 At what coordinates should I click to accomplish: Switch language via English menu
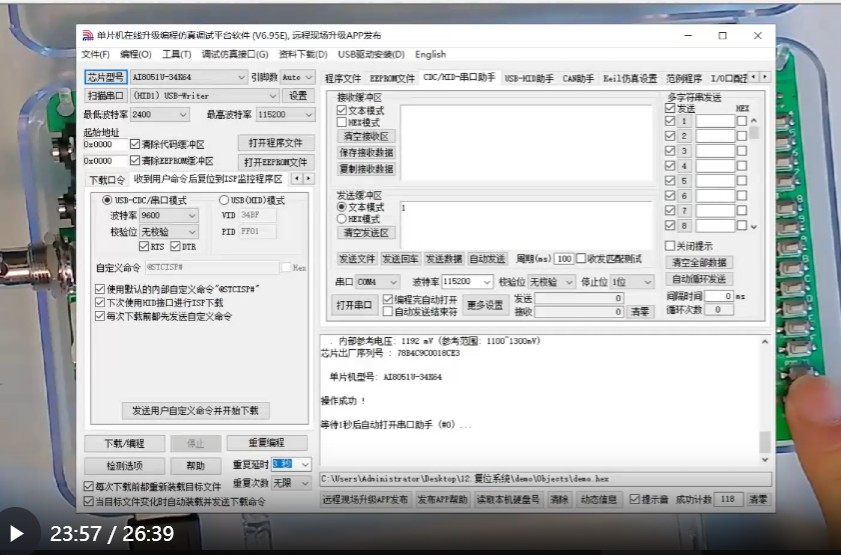(x=430, y=54)
